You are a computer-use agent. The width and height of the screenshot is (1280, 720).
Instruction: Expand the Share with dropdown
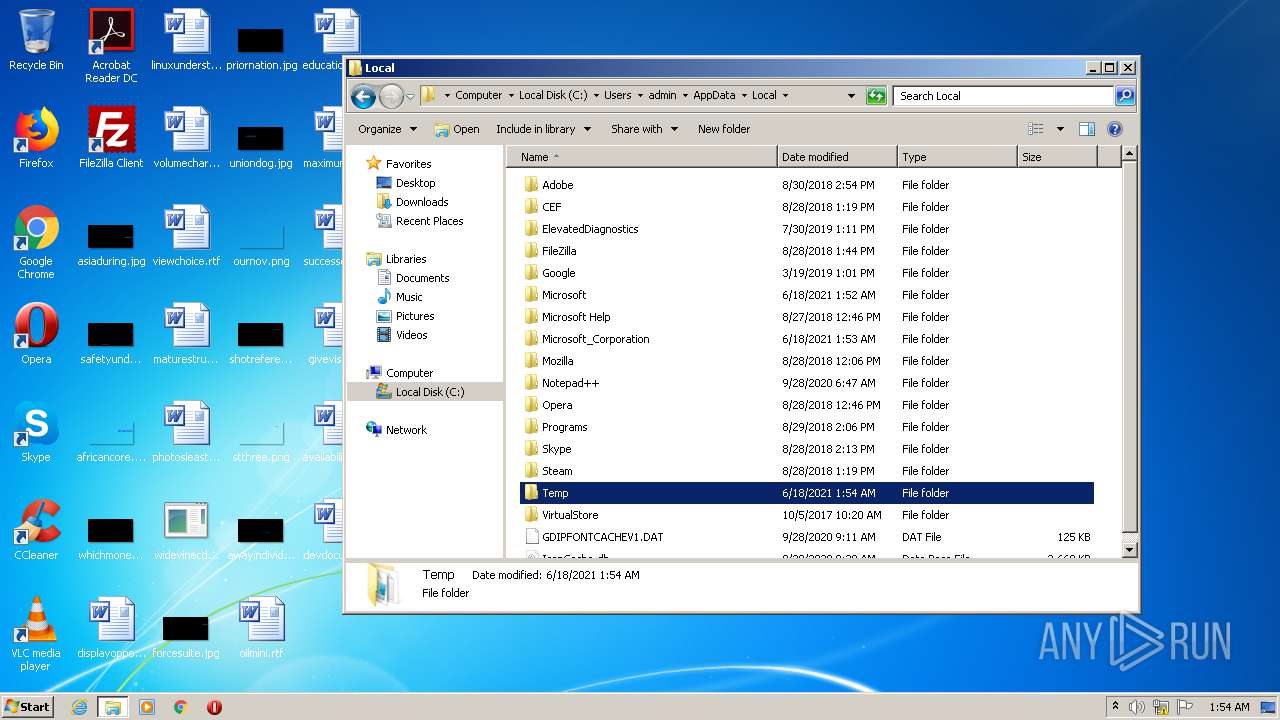click(x=644, y=129)
